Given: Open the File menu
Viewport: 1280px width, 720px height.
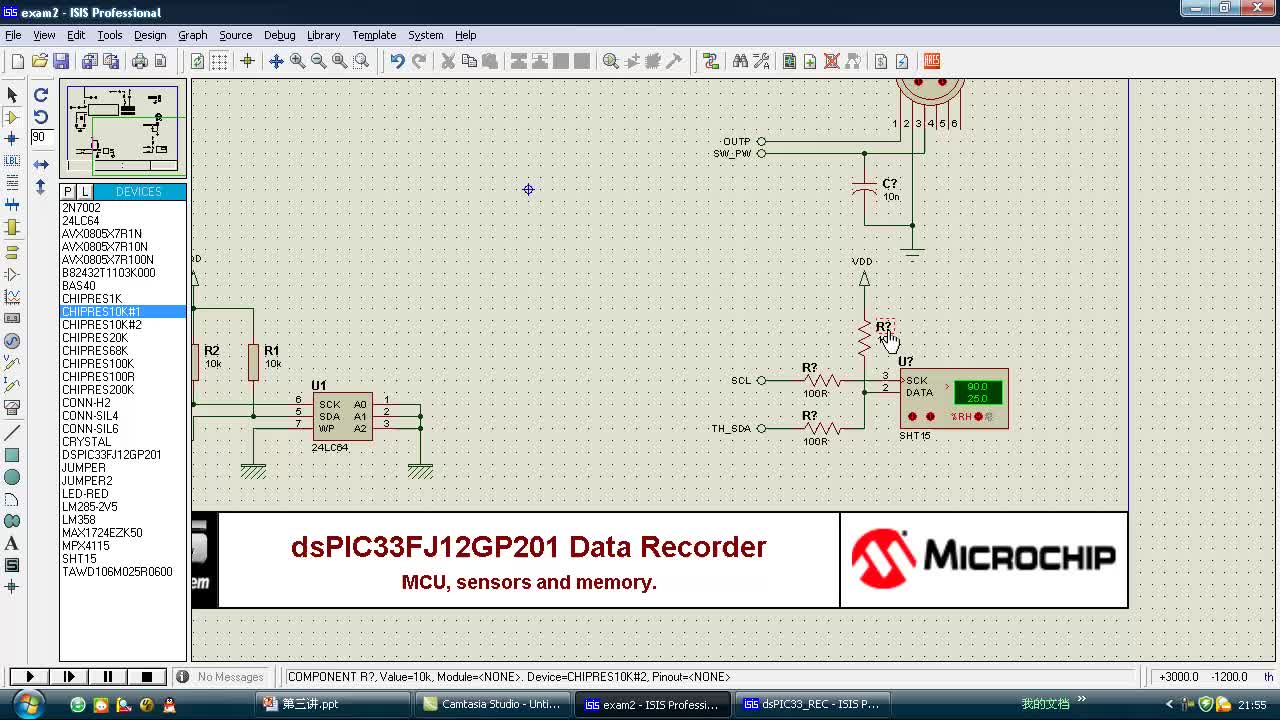Looking at the screenshot, I should [x=13, y=35].
